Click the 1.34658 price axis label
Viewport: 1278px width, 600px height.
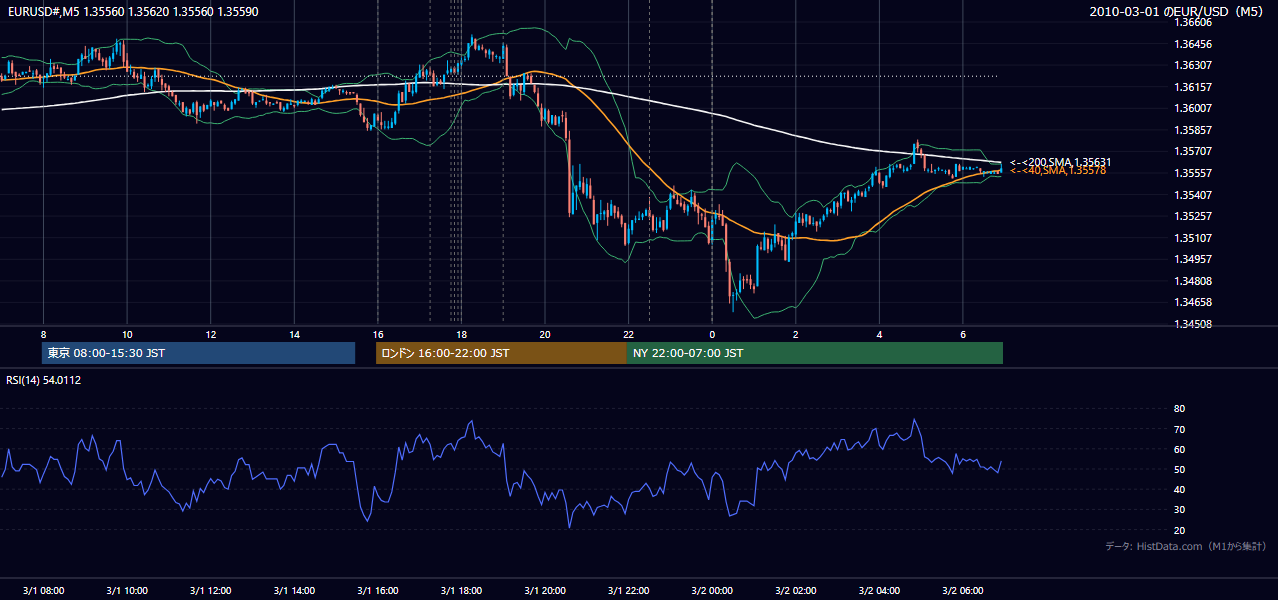click(x=1194, y=302)
